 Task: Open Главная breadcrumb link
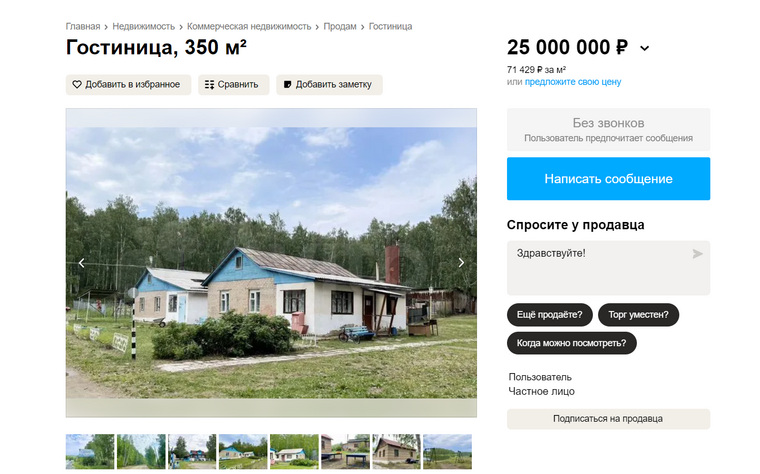[x=83, y=27]
